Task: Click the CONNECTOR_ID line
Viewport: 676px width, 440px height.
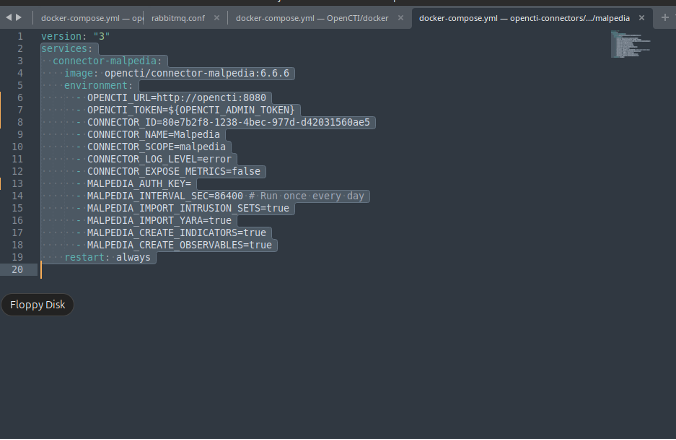Action: [x=228, y=122]
